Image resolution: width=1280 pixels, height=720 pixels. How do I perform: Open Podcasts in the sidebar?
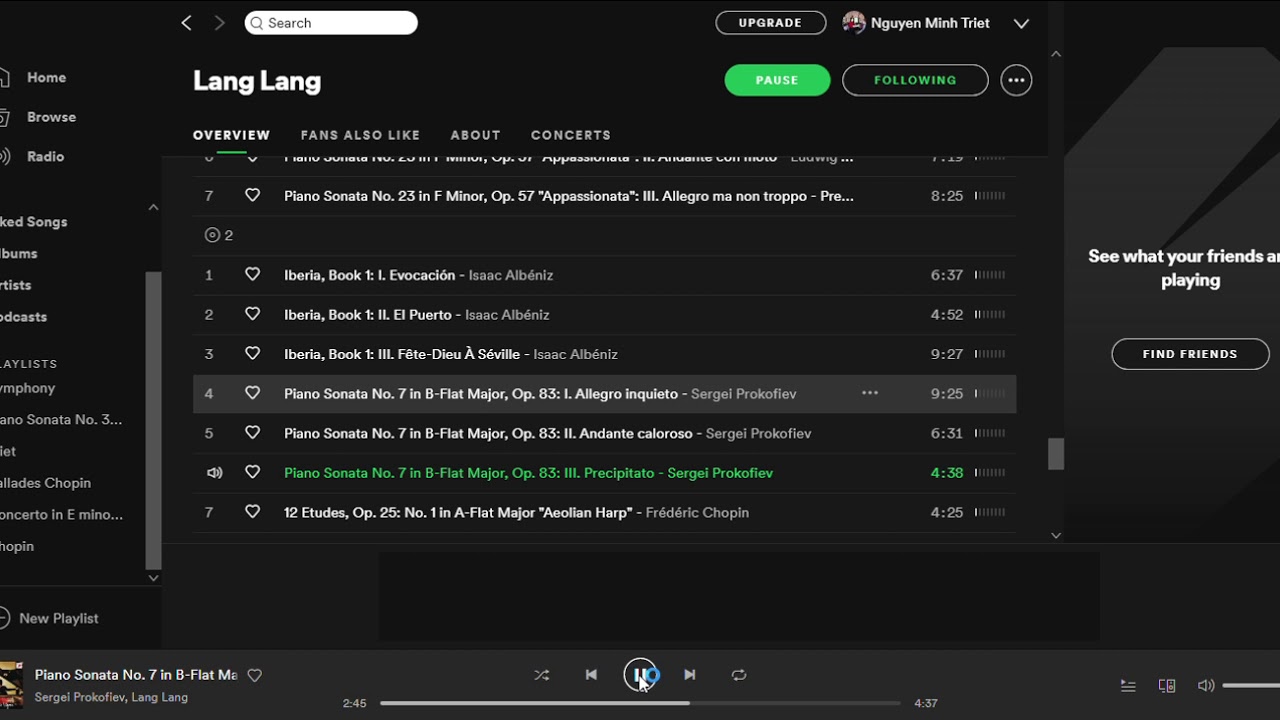tap(24, 317)
